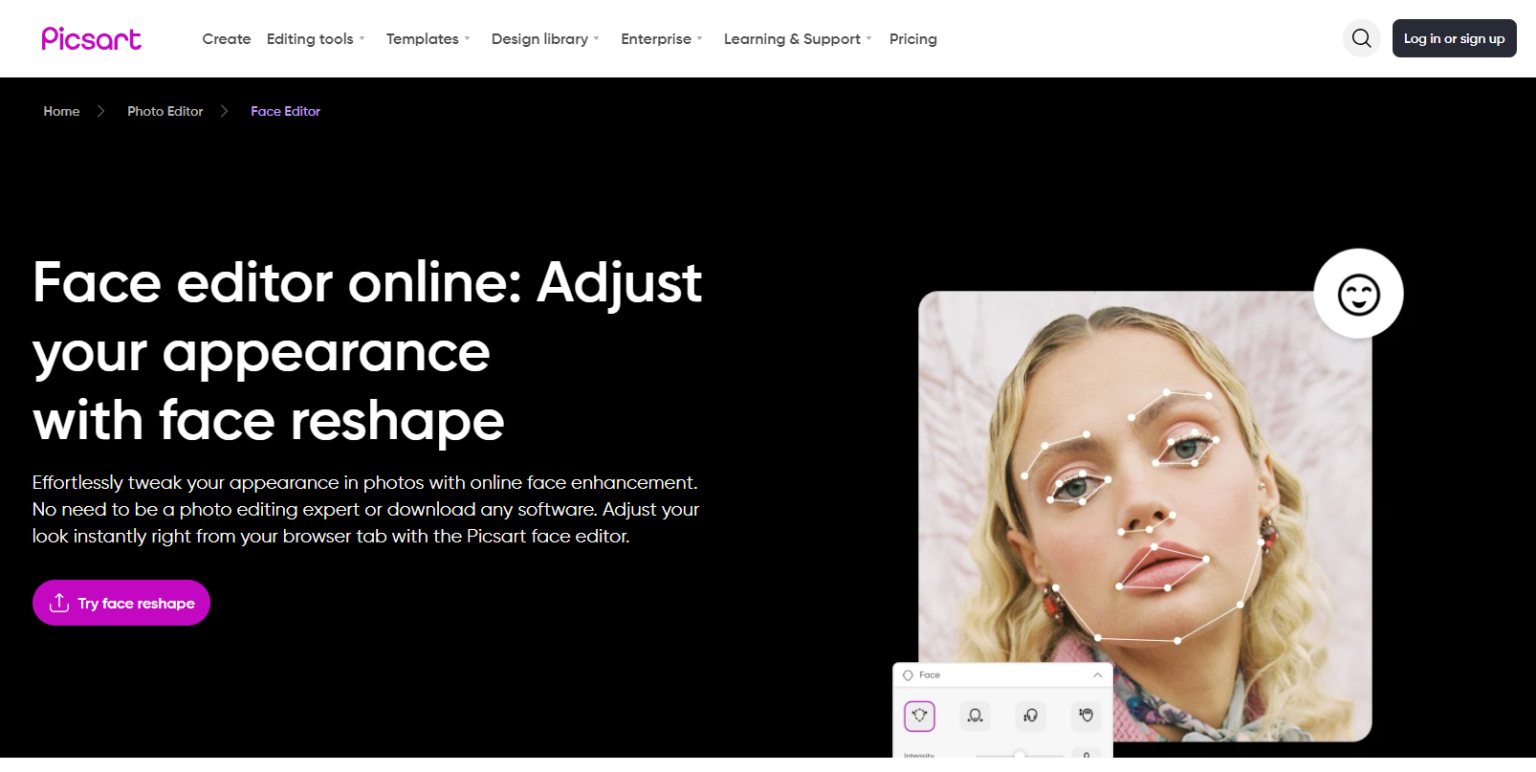Image resolution: width=1536 pixels, height=772 pixels.
Task: Expand the Editing tools dropdown
Action: tap(316, 39)
